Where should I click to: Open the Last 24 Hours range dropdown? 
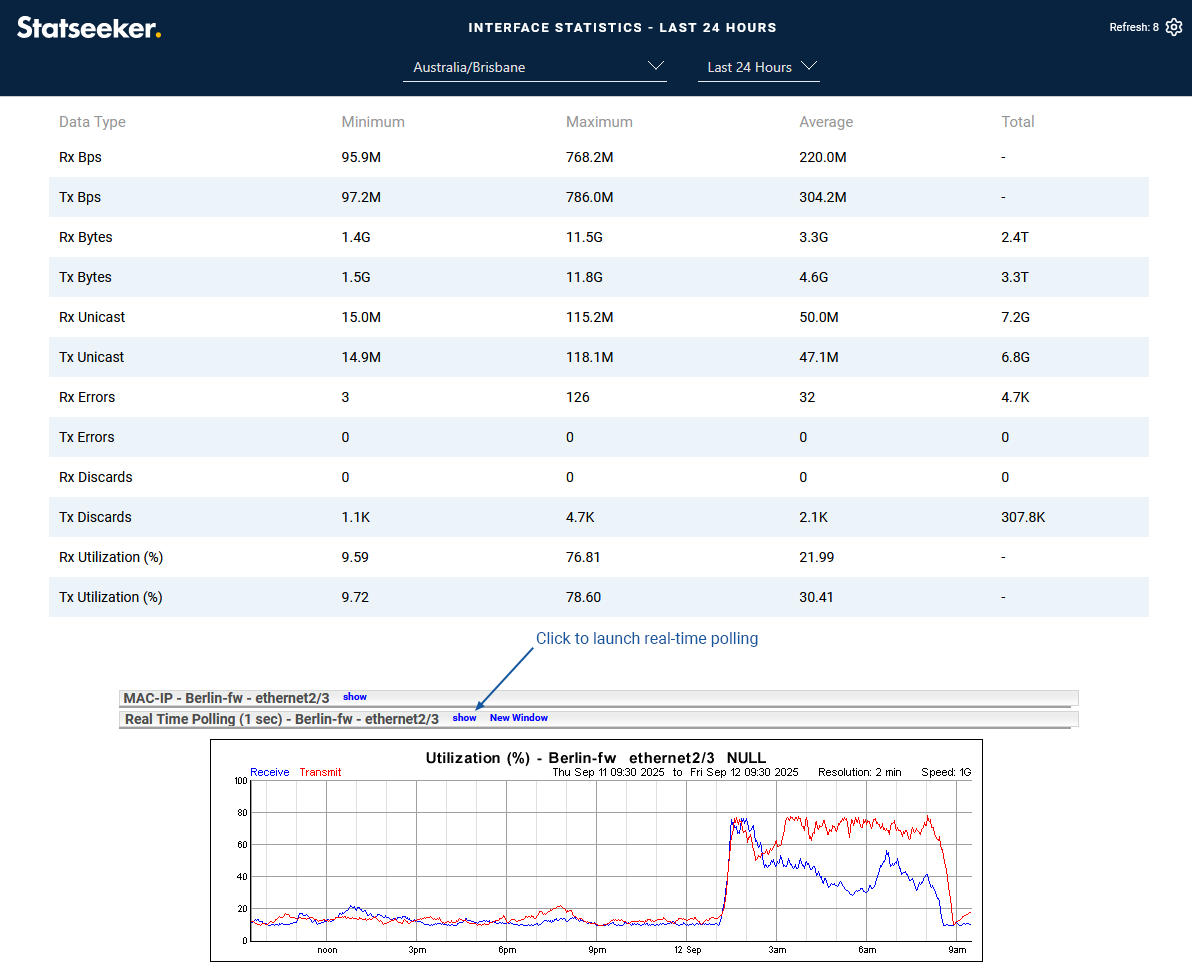[x=758, y=67]
